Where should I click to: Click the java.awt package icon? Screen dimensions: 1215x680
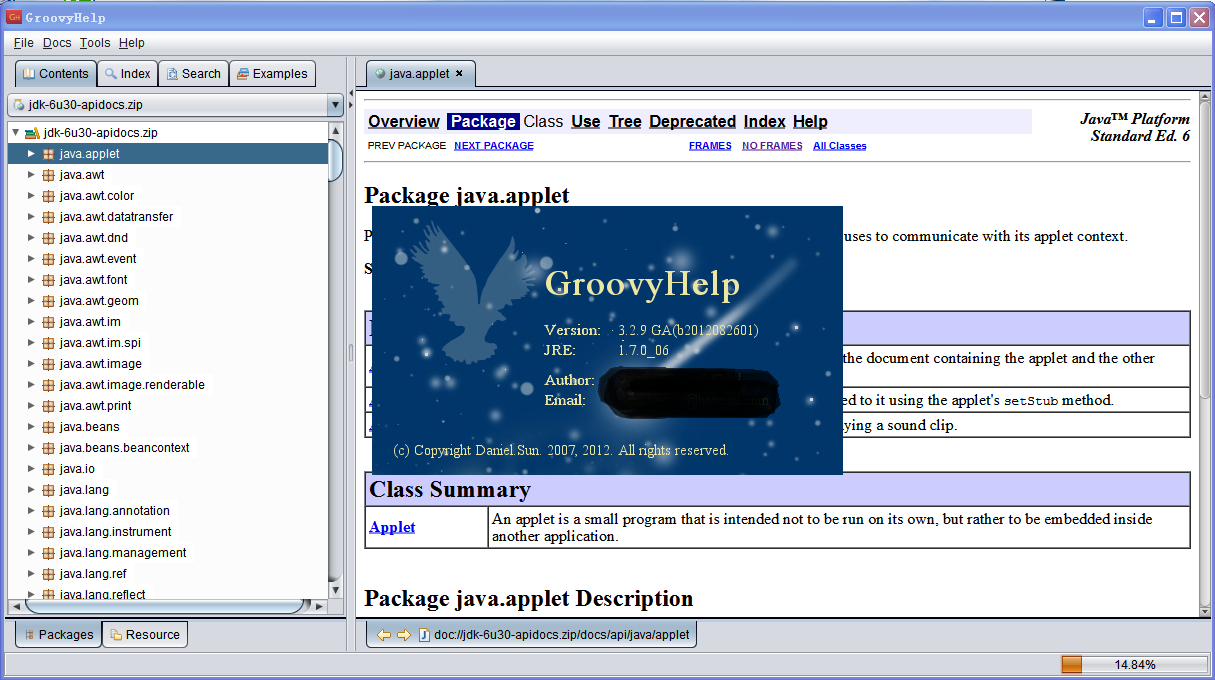(x=48, y=175)
